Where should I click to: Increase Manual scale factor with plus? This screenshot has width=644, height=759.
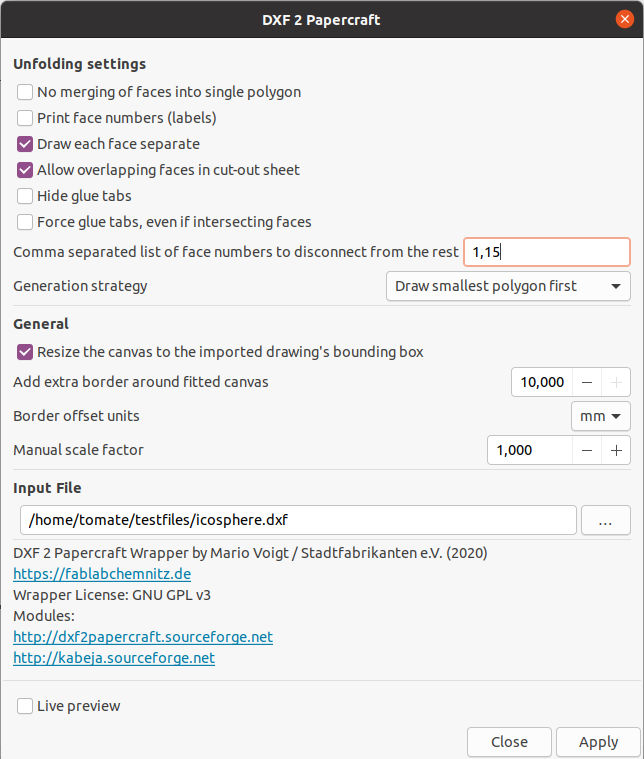coord(616,451)
